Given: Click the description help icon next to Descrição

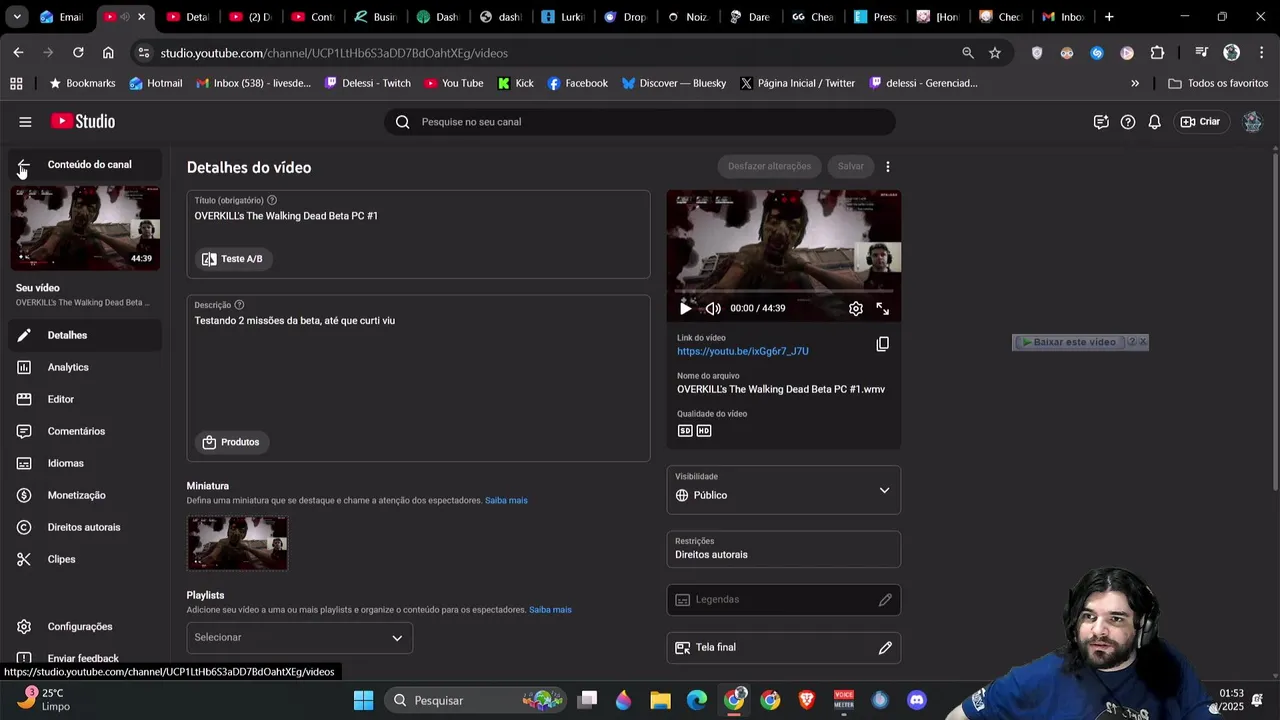Looking at the screenshot, I should coord(239,305).
